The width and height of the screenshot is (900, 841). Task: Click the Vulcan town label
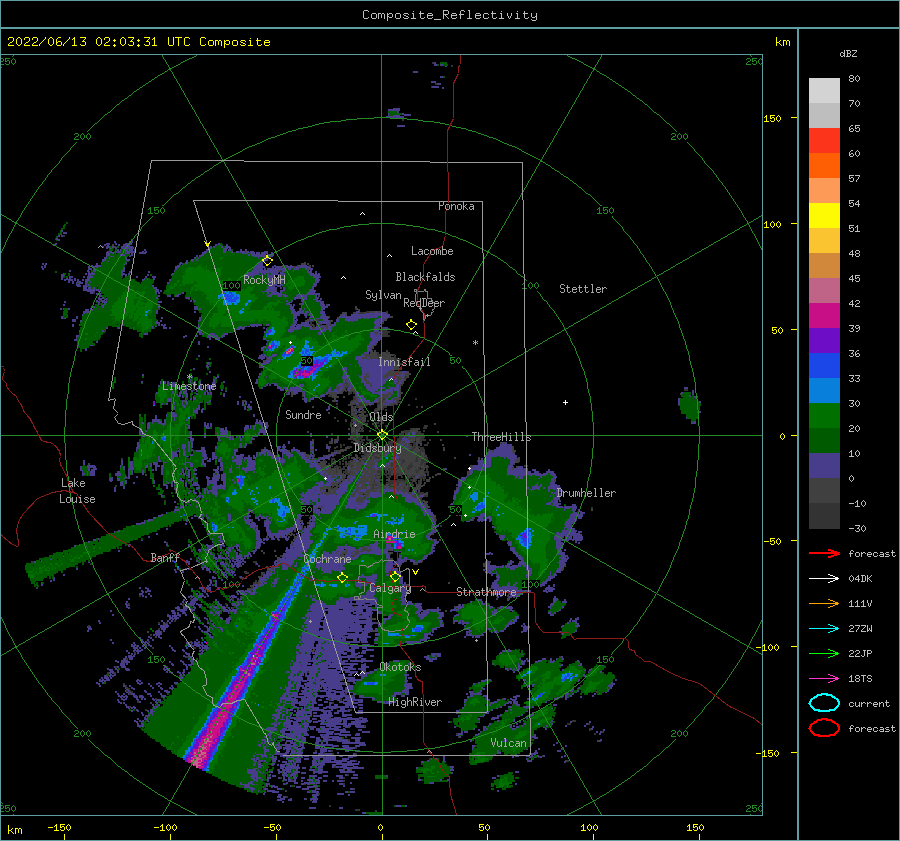(508, 743)
